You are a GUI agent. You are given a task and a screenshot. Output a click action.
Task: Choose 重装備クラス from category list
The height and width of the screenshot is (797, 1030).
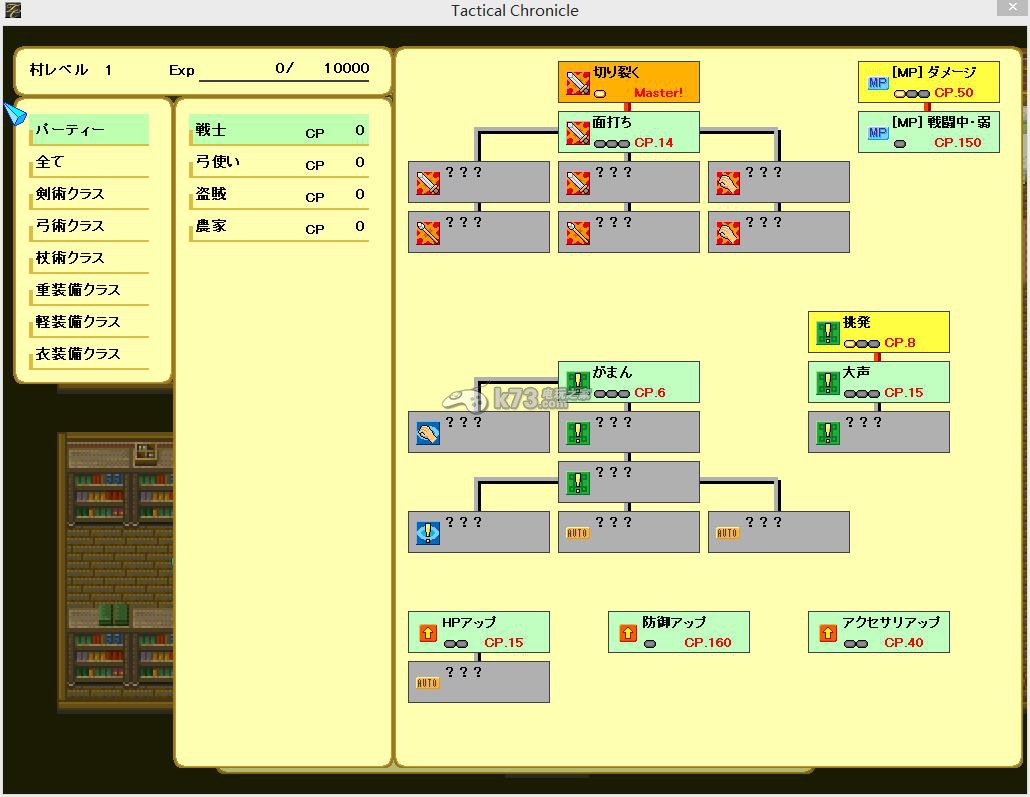[x=90, y=290]
